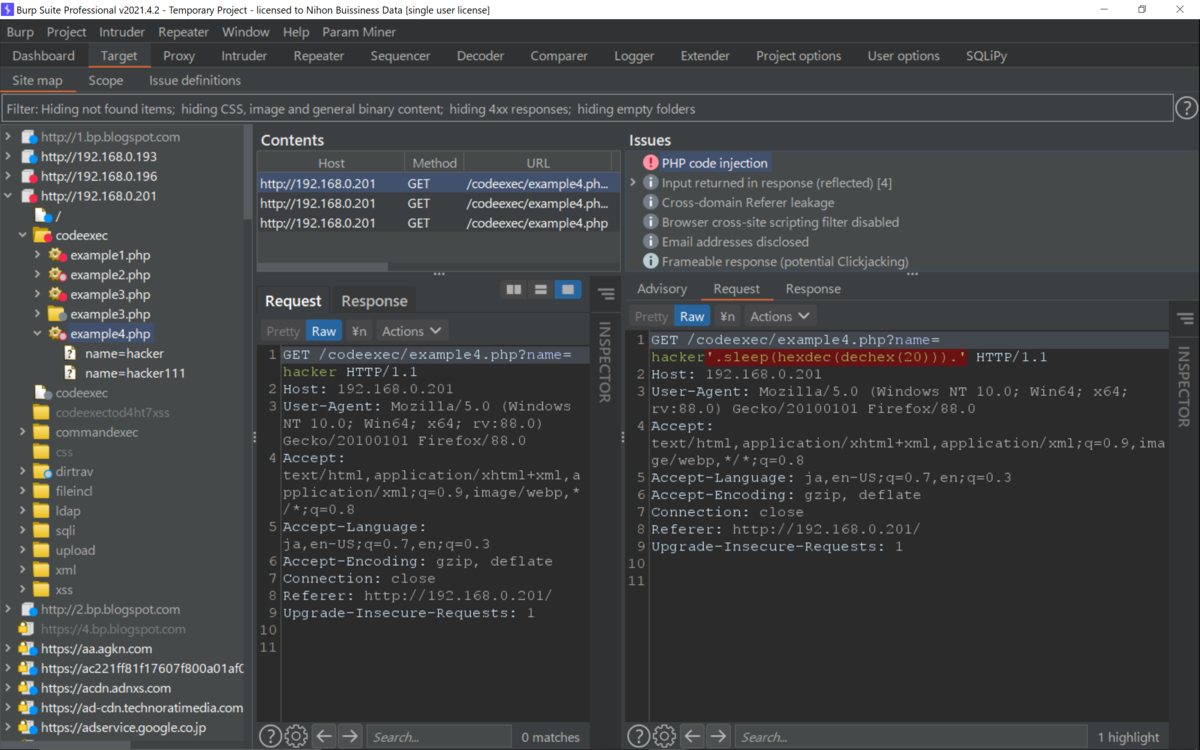
Task: Expand the sqli folder node
Action: pyautogui.click(x=23, y=531)
